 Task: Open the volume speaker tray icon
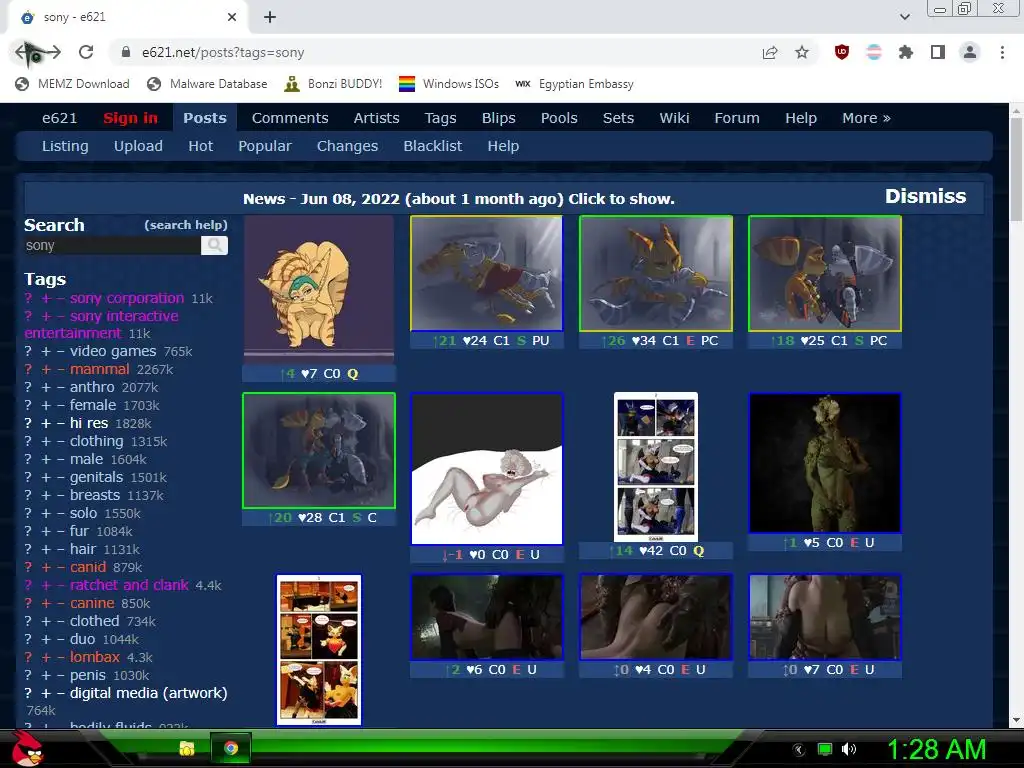pos(848,749)
